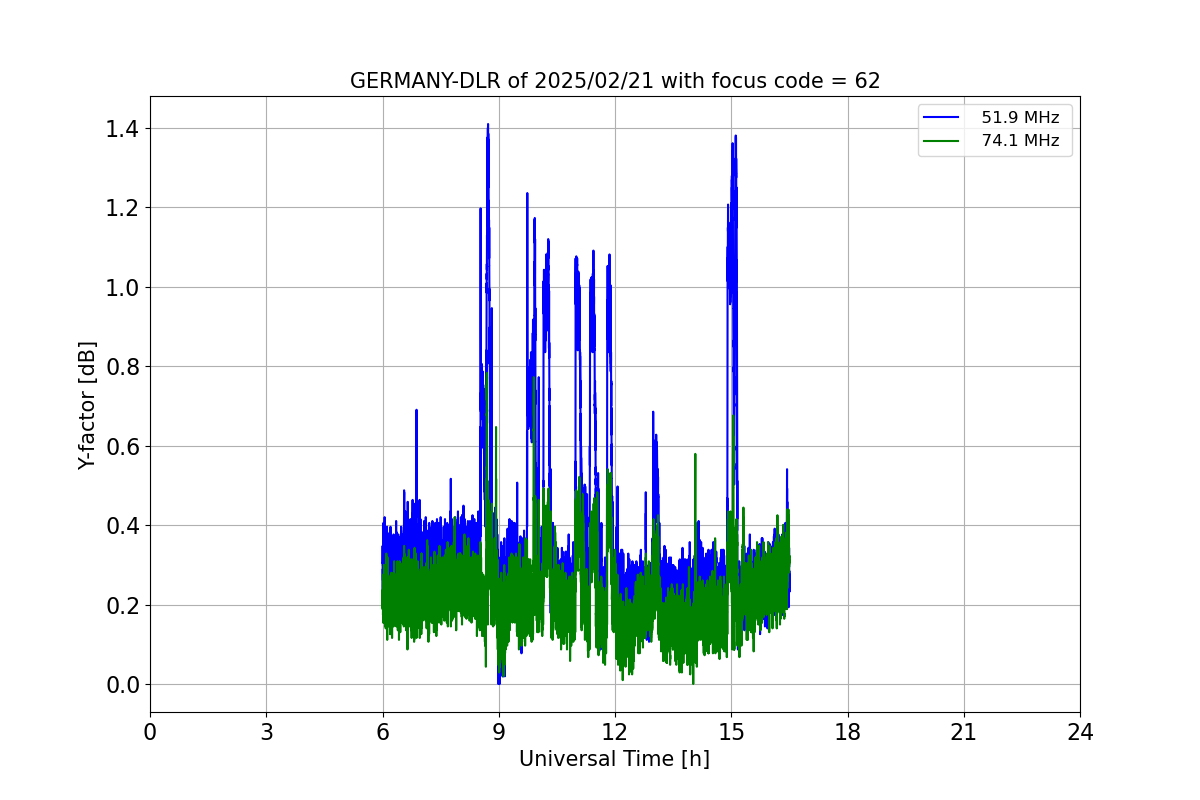Viewport: 1200px width, 800px height.
Task: Click the y-axis tick label 0.8
Action: point(122,367)
